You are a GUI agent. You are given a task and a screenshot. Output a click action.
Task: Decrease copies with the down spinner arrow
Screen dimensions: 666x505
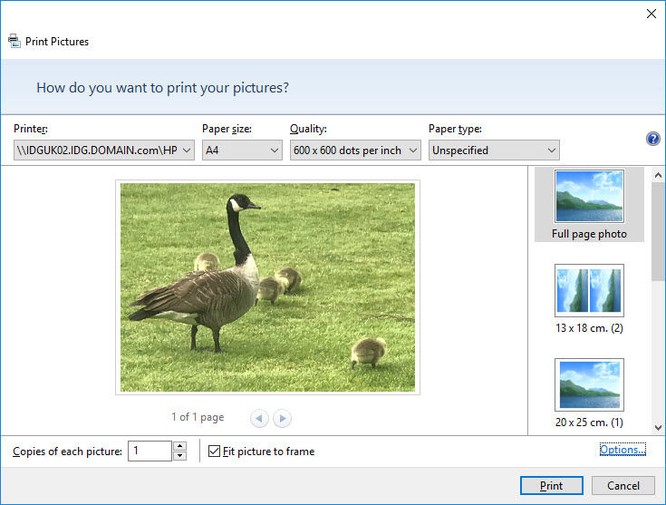180,456
